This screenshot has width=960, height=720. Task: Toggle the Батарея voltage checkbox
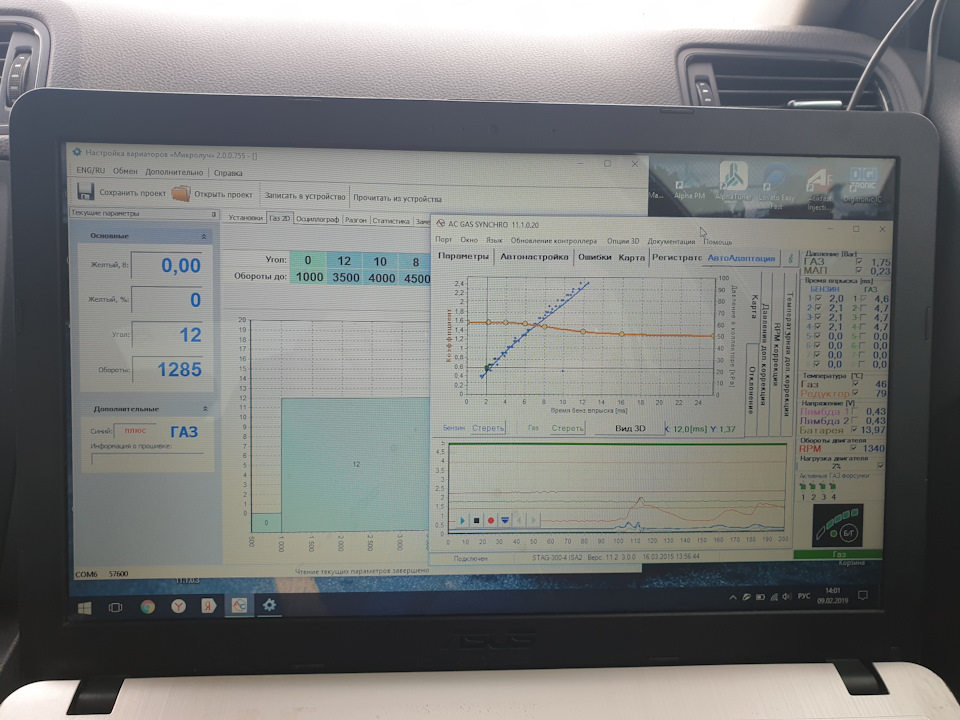pos(855,430)
